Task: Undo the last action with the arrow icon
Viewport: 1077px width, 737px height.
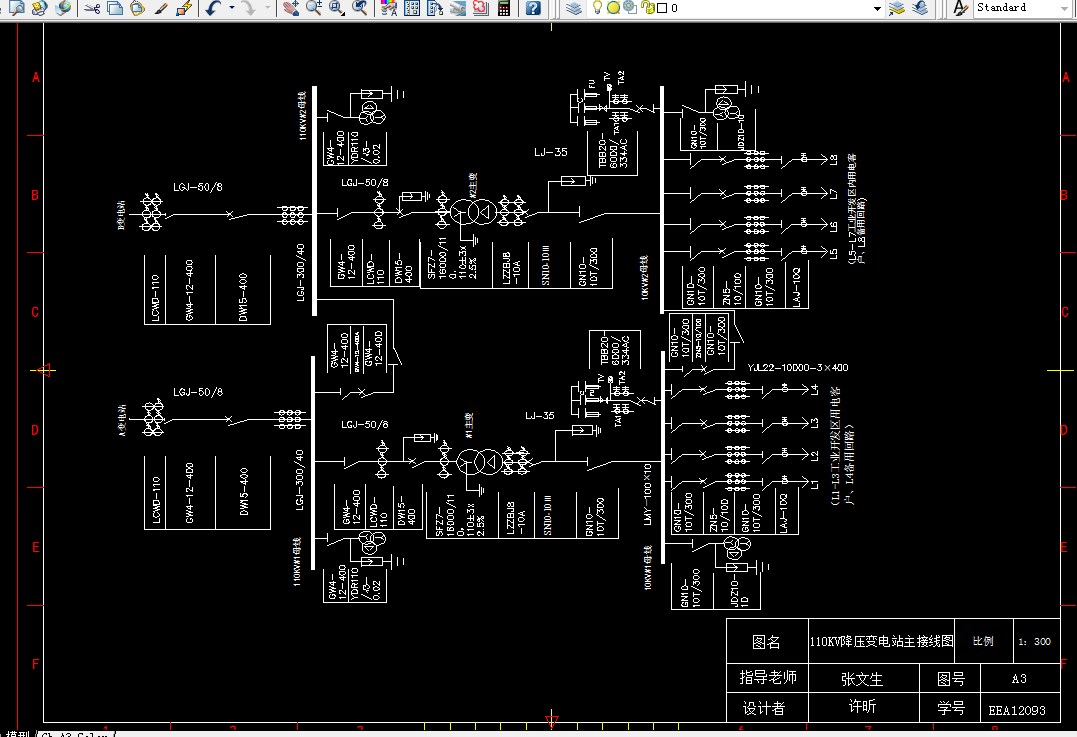Action: [x=214, y=8]
